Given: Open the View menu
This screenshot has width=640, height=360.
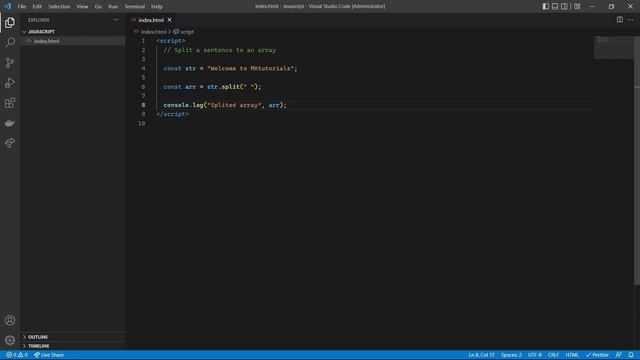Looking at the screenshot, I should 82,7.
